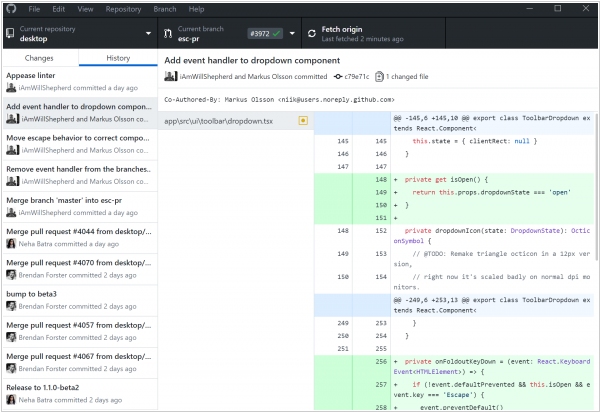
Task: Open the File menu
Action: click(x=35, y=8)
